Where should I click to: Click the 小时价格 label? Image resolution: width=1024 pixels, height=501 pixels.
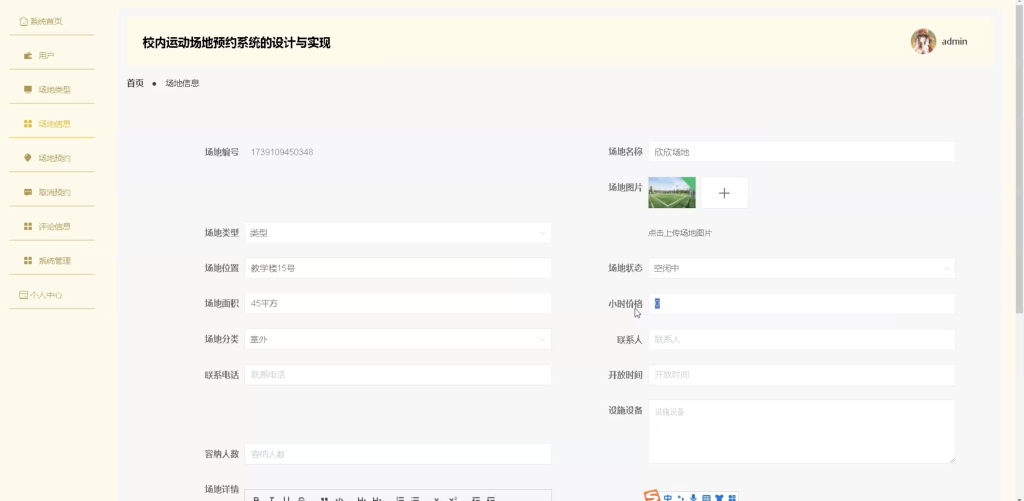click(x=626, y=304)
